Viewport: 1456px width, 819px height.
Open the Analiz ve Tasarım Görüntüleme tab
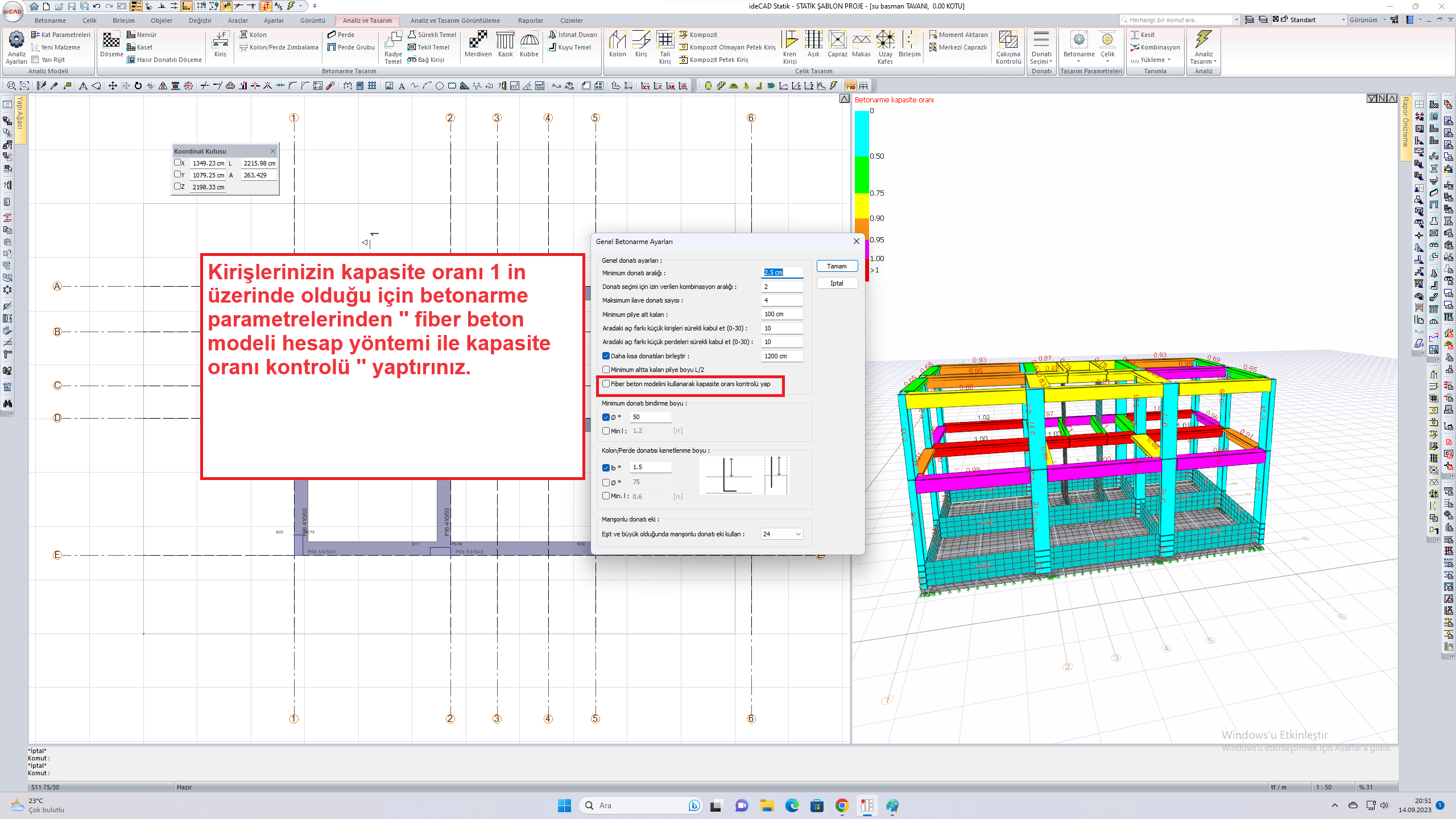[x=455, y=20]
